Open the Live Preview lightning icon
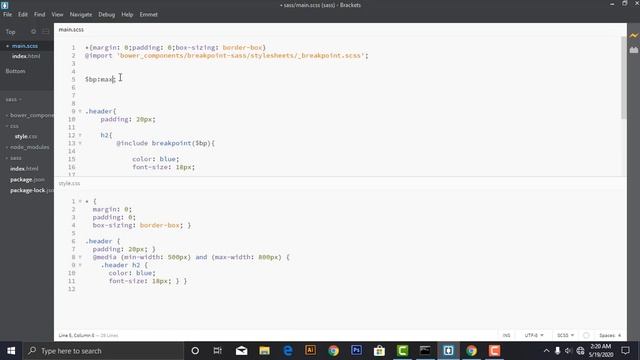 coord(633,36)
